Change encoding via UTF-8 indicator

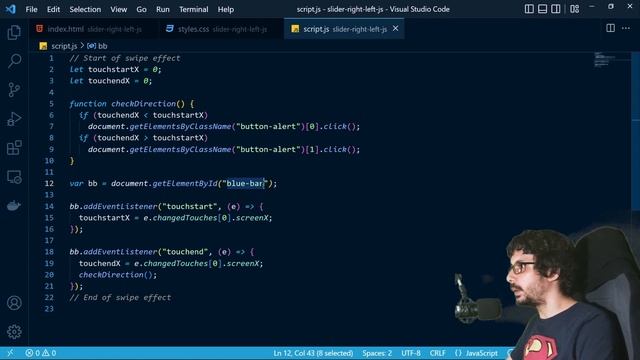(411, 353)
